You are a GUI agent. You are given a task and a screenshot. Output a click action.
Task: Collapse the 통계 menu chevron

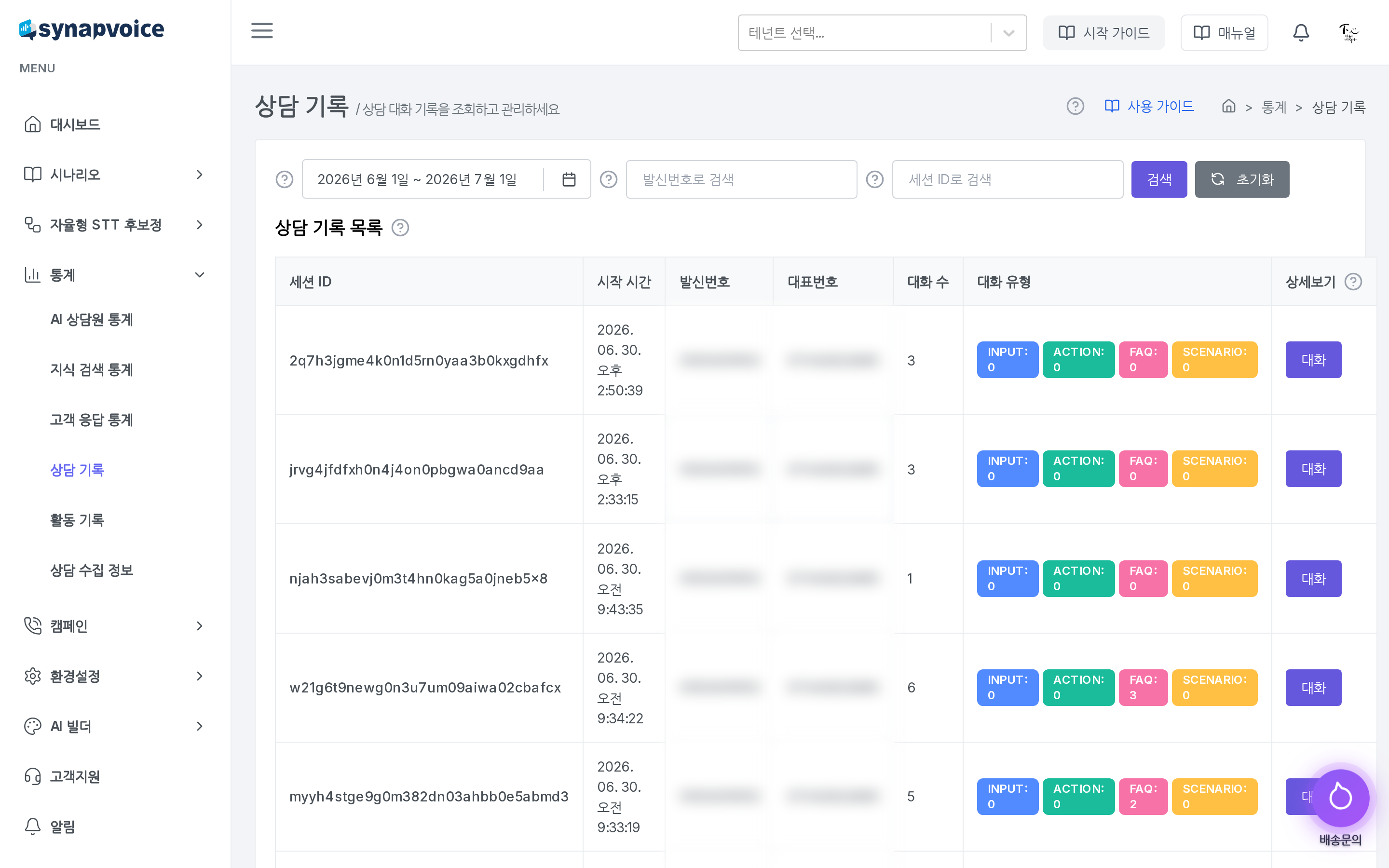click(199, 275)
